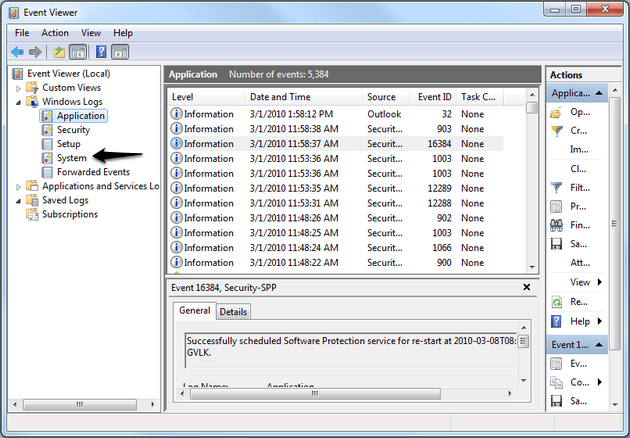Click the event details horizontal scrollbar

point(346,394)
